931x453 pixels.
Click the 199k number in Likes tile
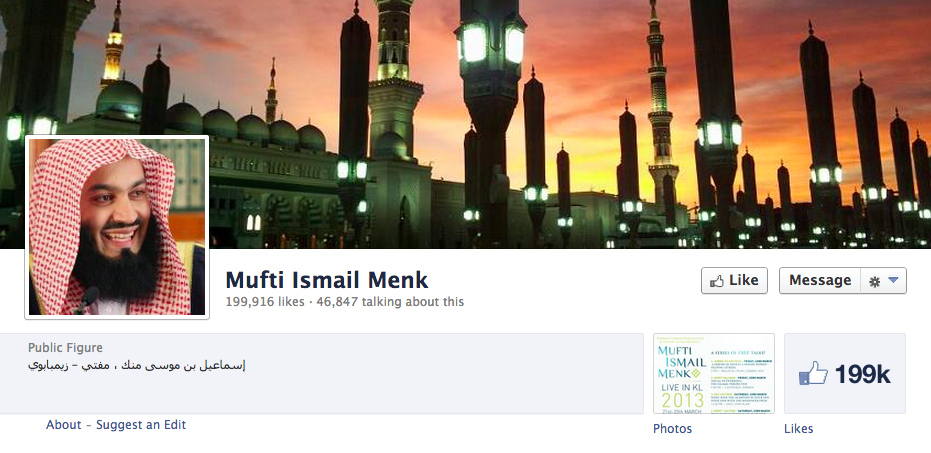pyautogui.click(x=863, y=375)
